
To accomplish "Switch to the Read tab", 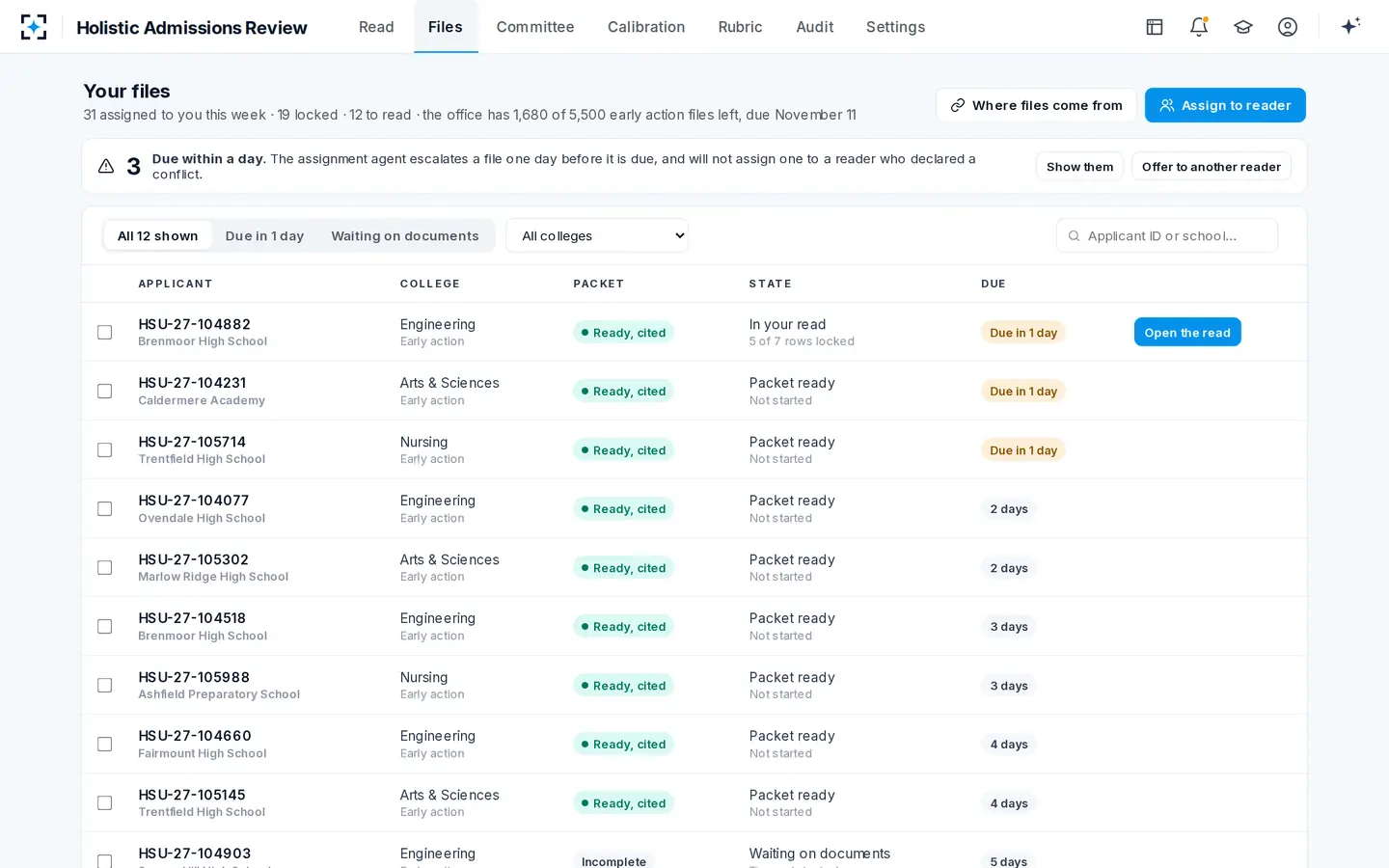I will [x=376, y=27].
